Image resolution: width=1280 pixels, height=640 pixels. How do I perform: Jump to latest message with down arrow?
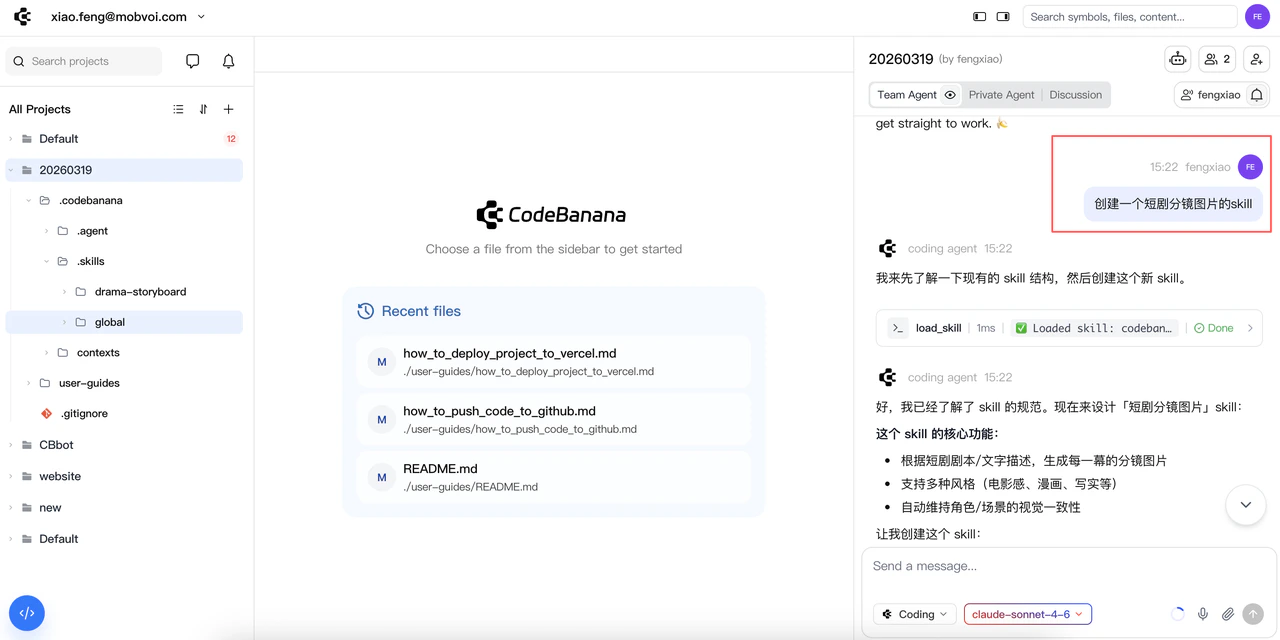tap(1246, 505)
